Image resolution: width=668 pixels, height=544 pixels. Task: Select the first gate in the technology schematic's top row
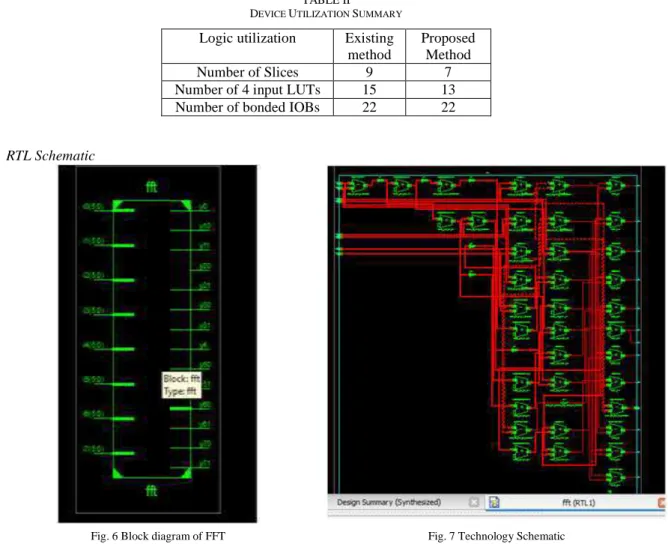357,186
